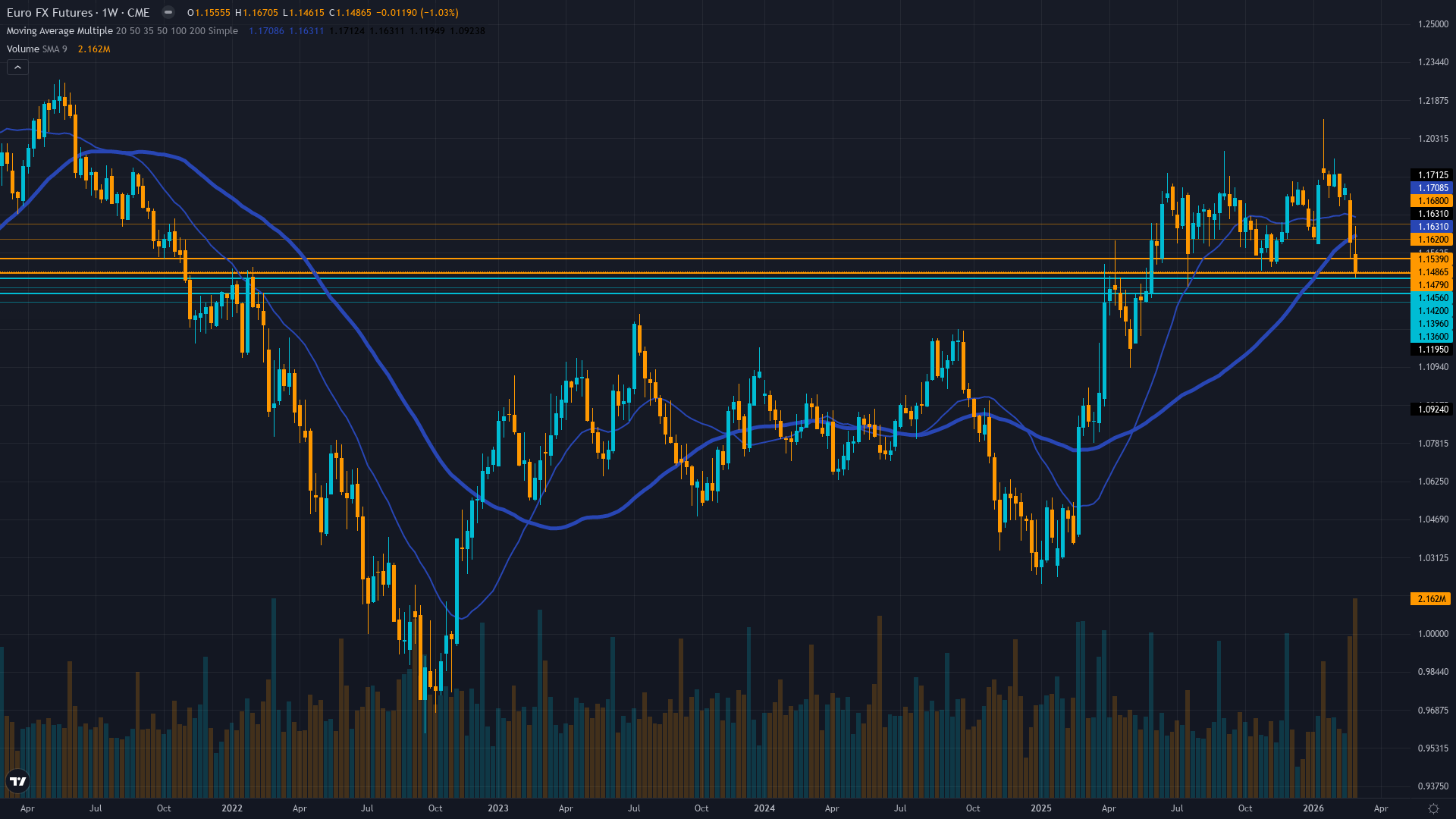Click the teal 1.14560 price label

[x=1431, y=298]
